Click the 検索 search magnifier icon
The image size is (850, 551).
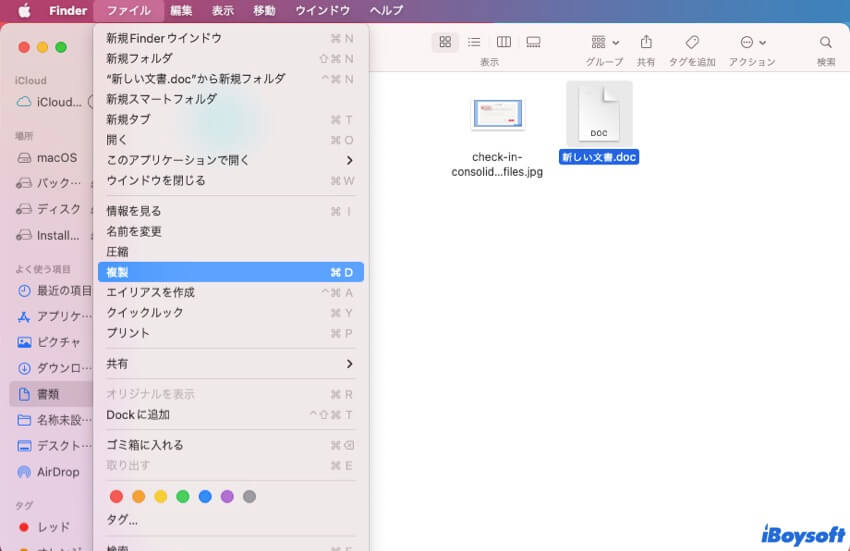click(826, 42)
